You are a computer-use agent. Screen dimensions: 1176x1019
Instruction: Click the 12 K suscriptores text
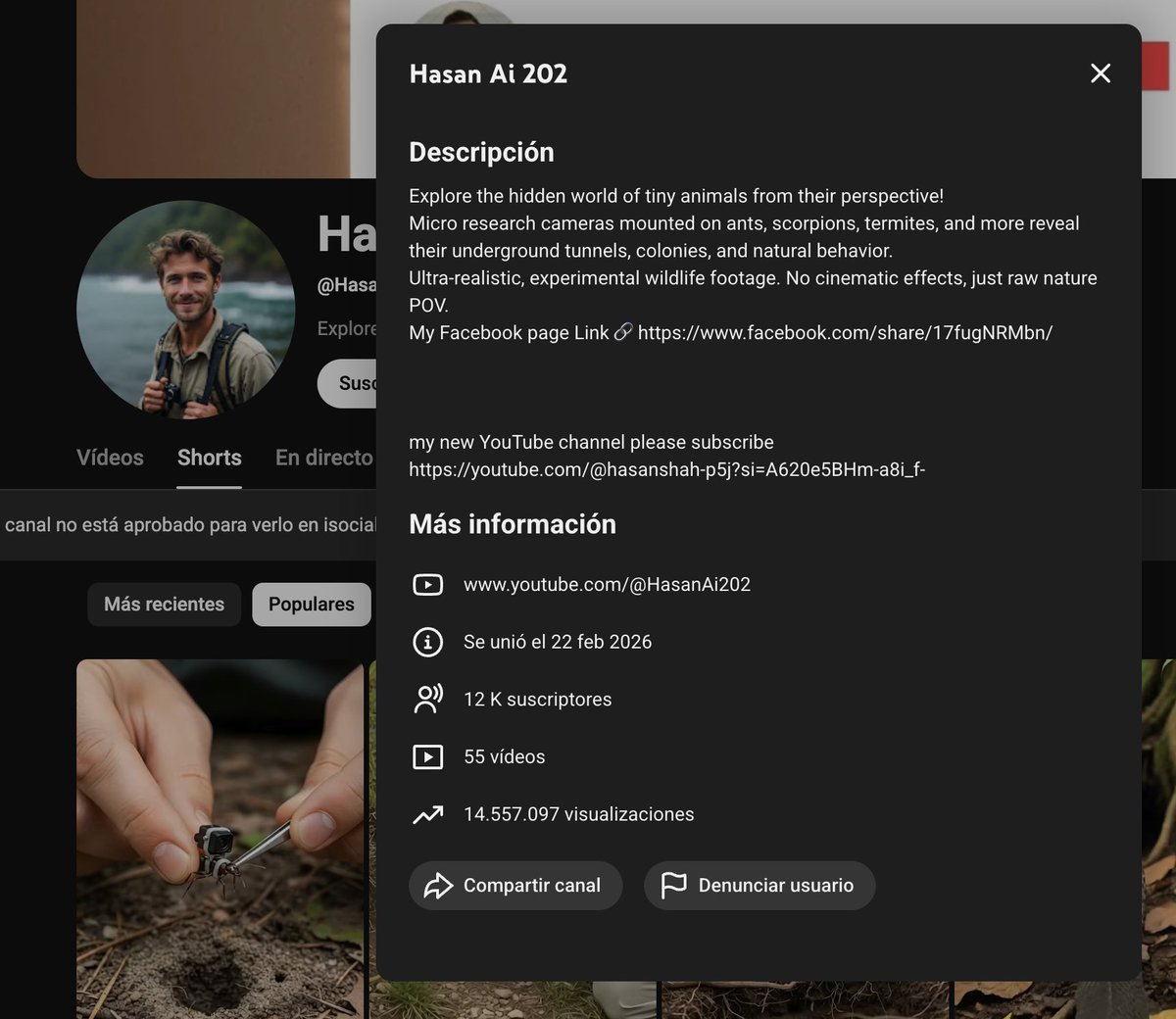537,700
